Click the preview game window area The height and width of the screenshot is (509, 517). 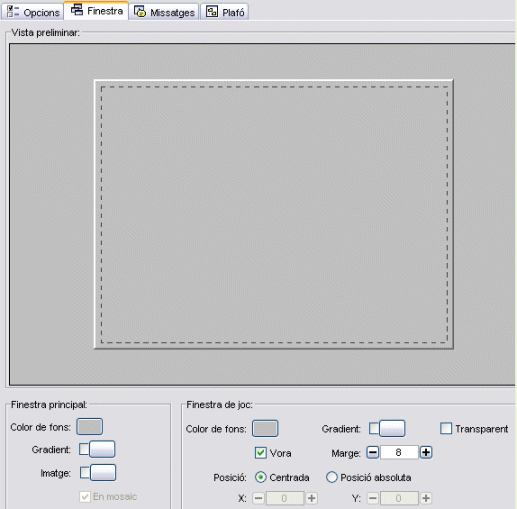[274, 214]
